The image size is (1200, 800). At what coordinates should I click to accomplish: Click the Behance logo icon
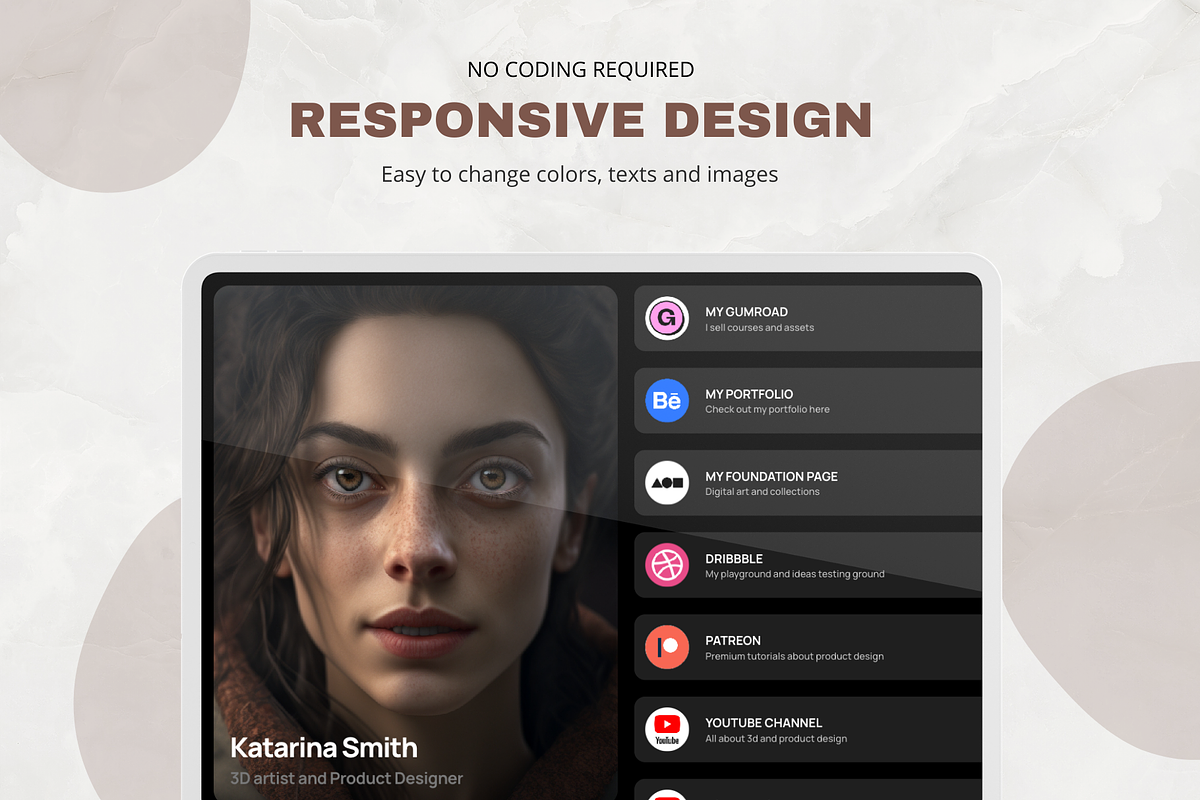[x=667, y=401]
